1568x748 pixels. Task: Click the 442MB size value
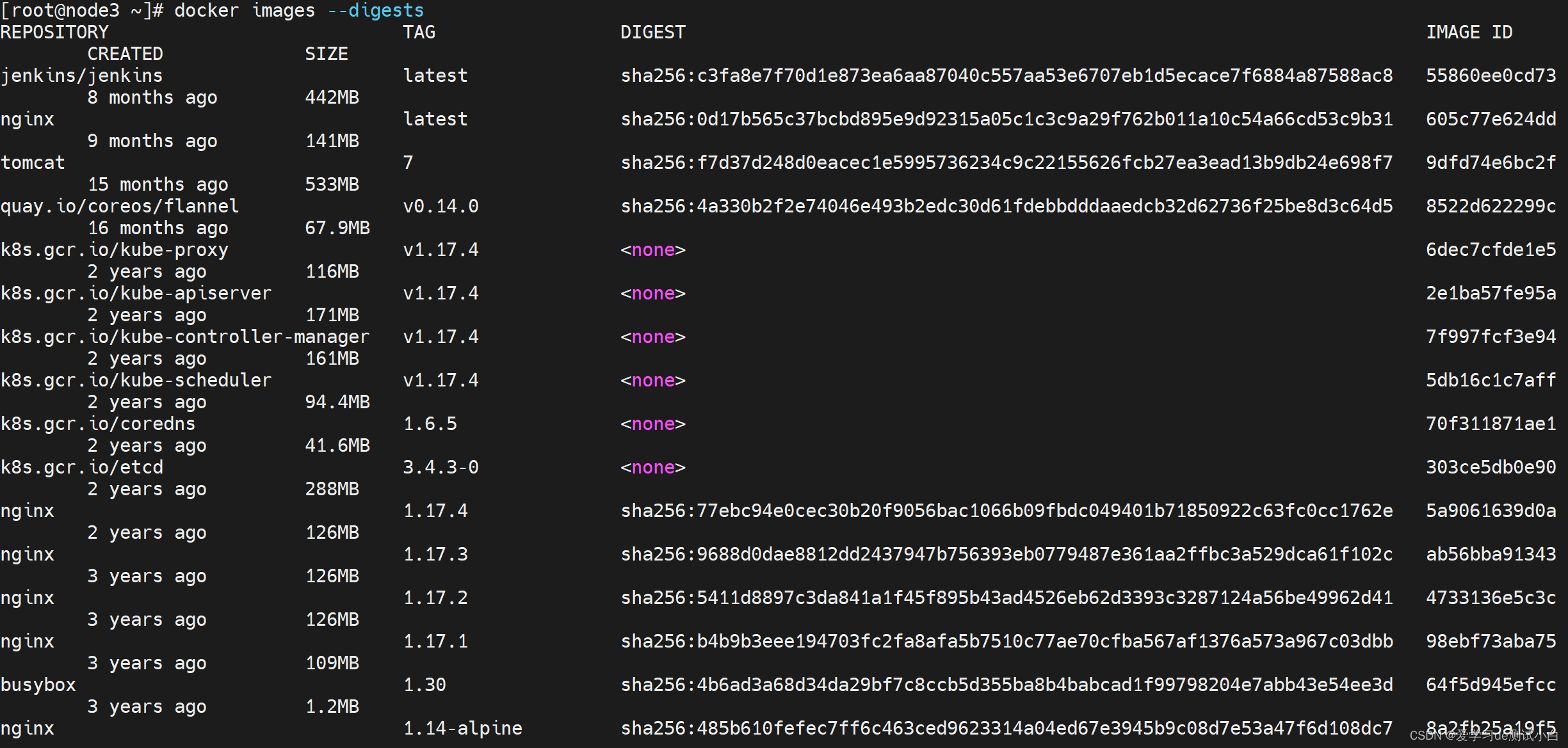tap(332, 98)
